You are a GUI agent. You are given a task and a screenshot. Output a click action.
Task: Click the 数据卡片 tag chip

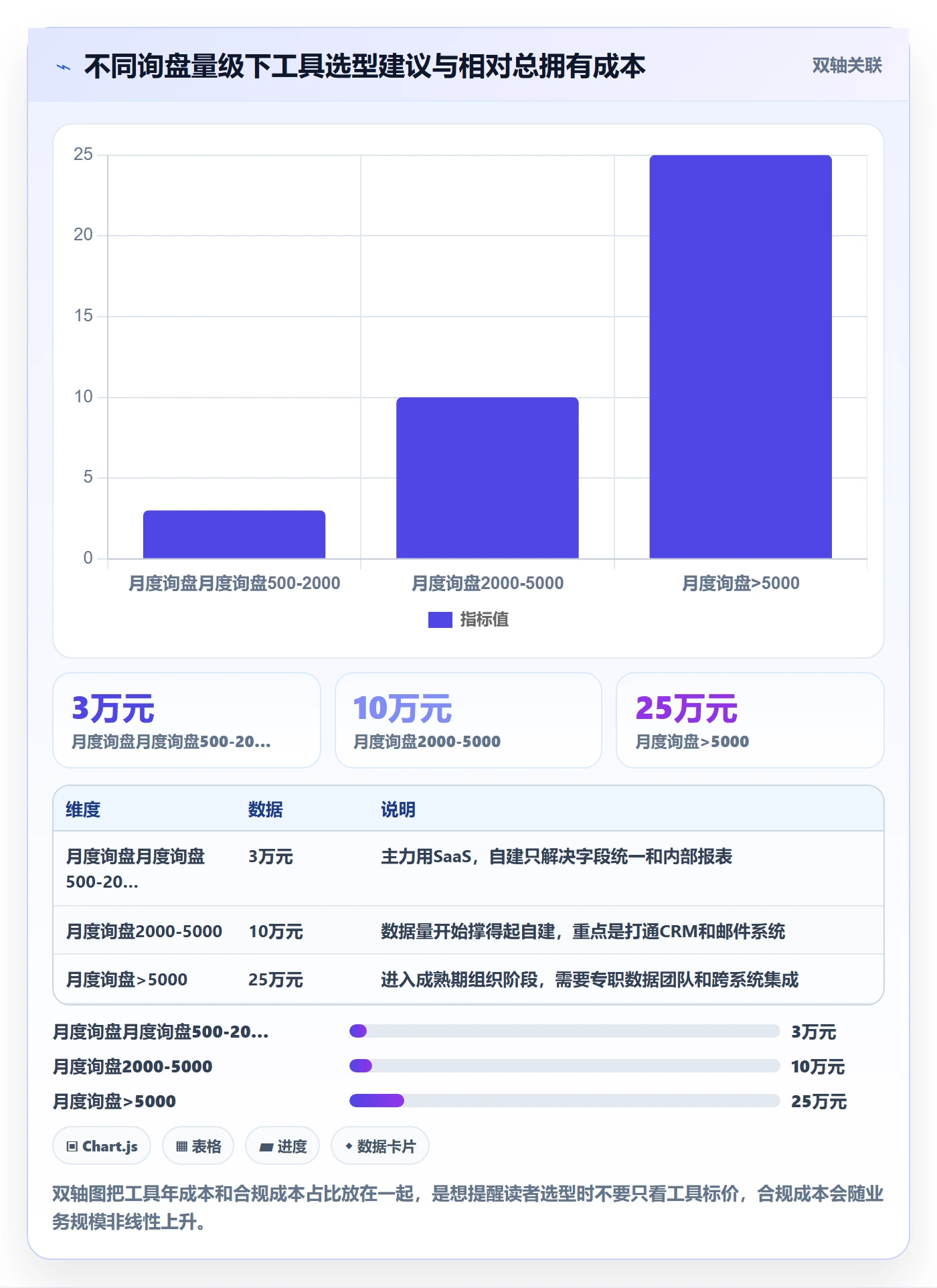pos(380,1146)
